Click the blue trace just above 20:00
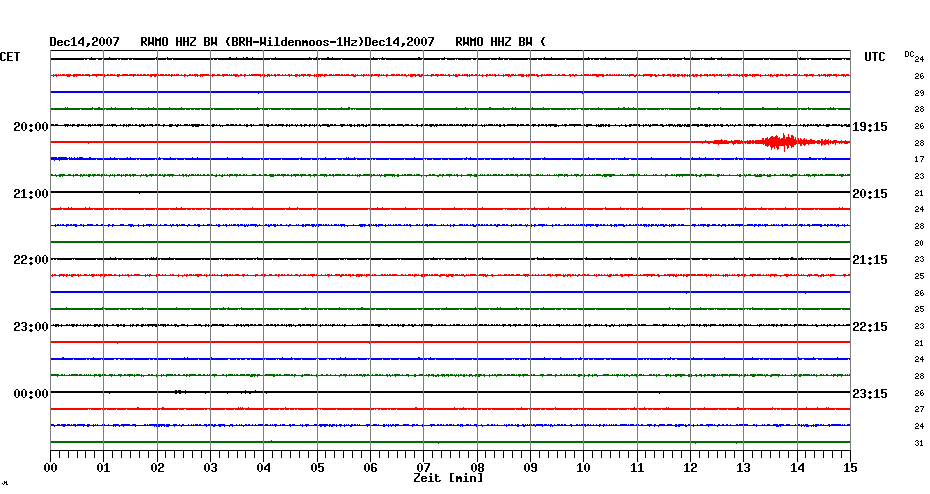The height and width of the screenshot is (494, 930). (x=450, y=93)
